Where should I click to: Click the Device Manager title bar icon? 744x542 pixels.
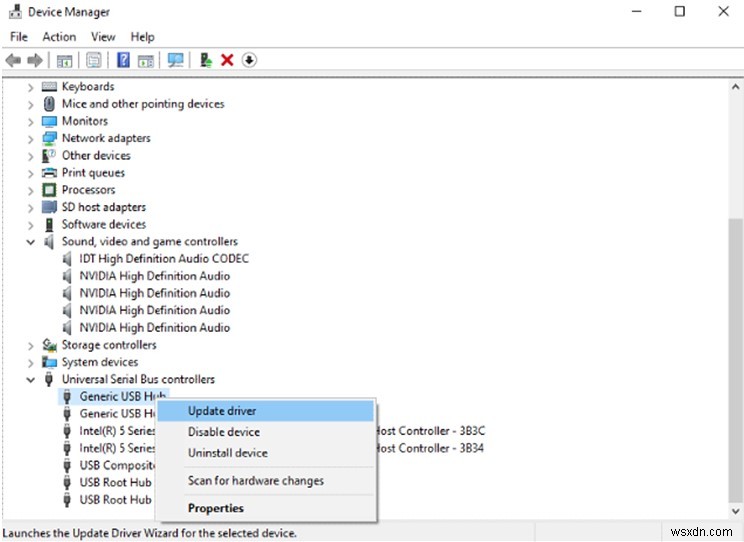(16, 11)
